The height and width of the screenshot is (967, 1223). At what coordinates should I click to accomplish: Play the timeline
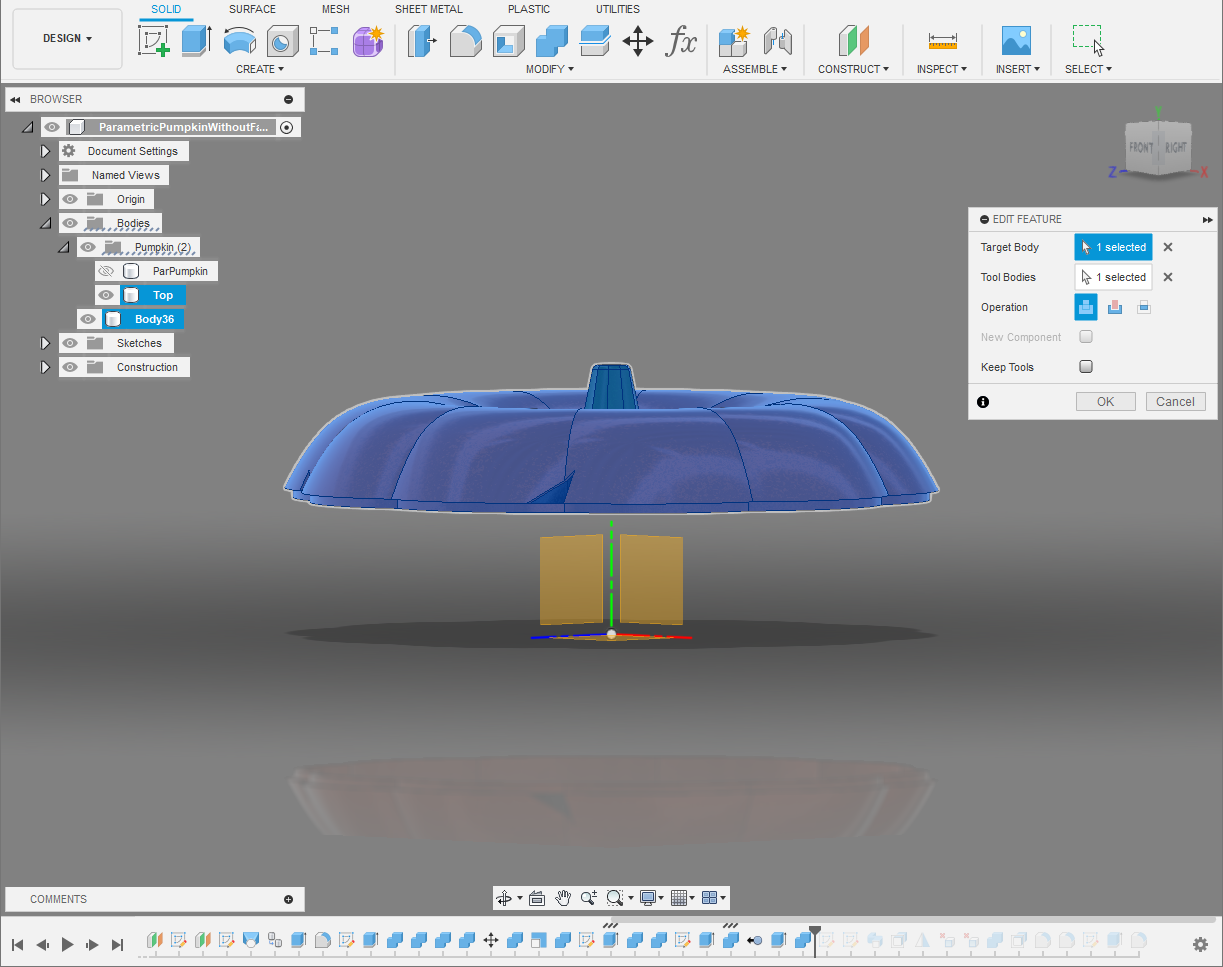67,944
